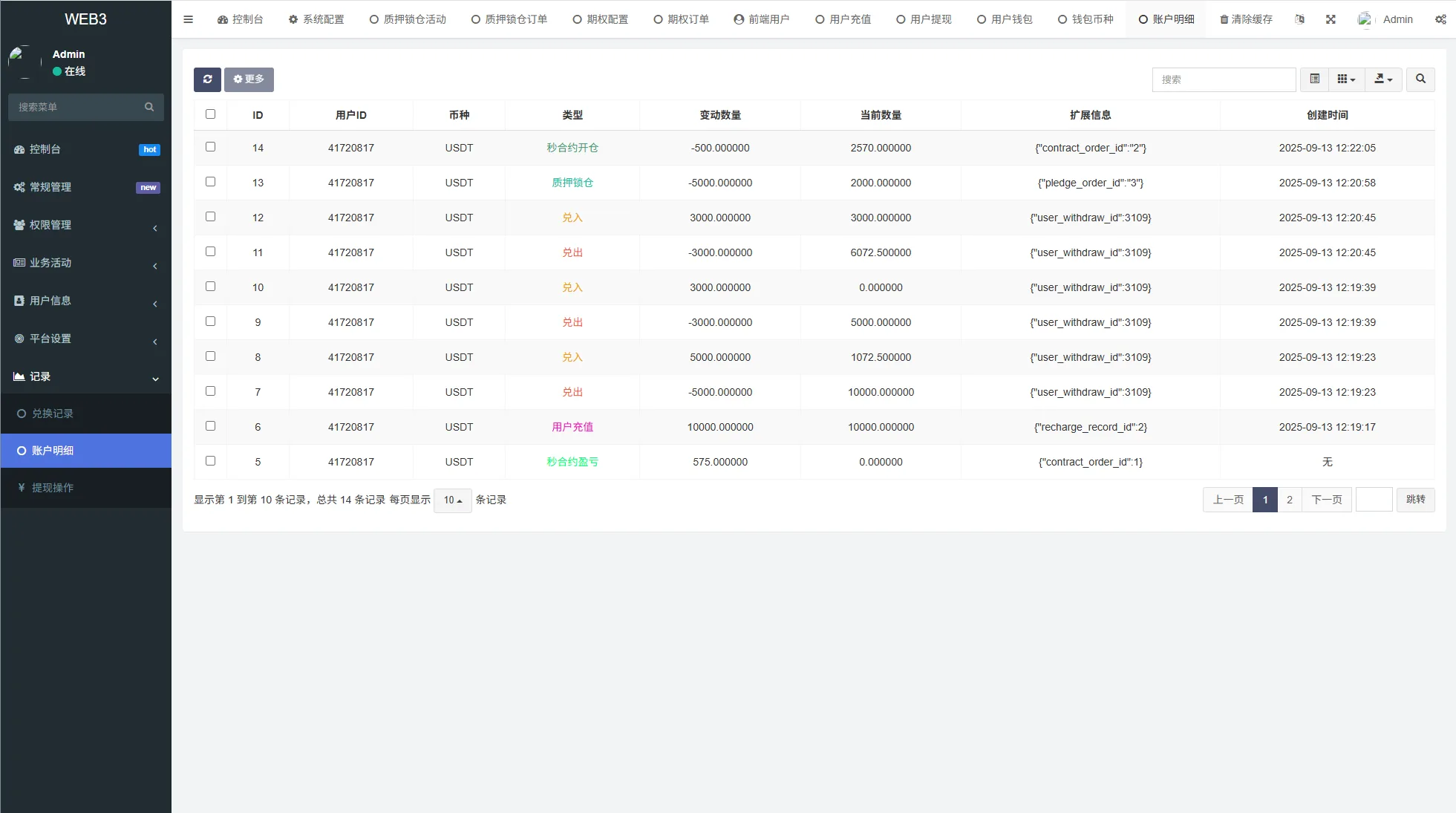Click the 更多 button

coord(249,79)
